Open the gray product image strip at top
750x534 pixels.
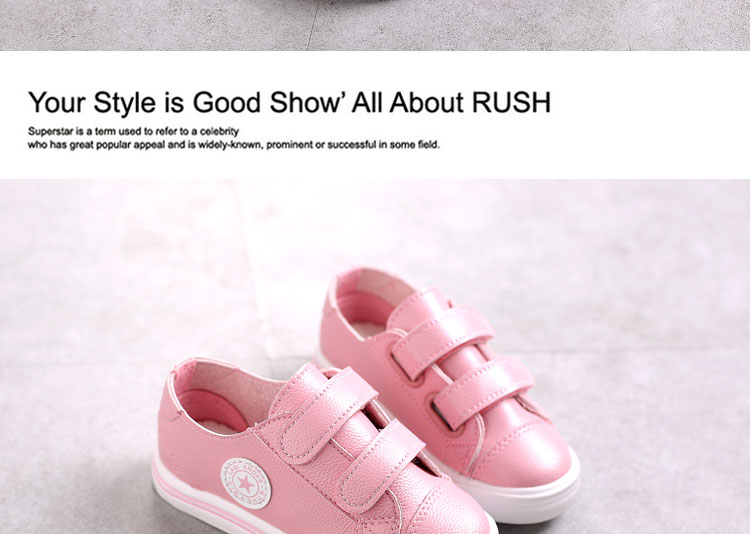[x=375, y=25]
